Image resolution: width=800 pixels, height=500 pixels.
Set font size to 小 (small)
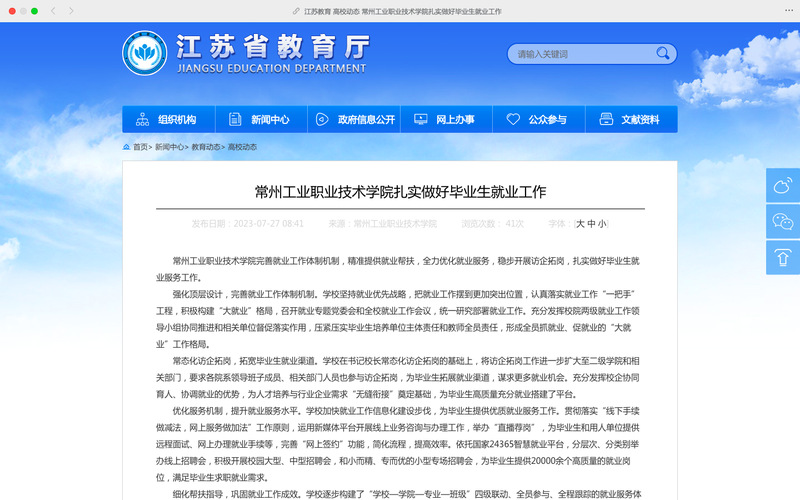[x=602, y=224]
